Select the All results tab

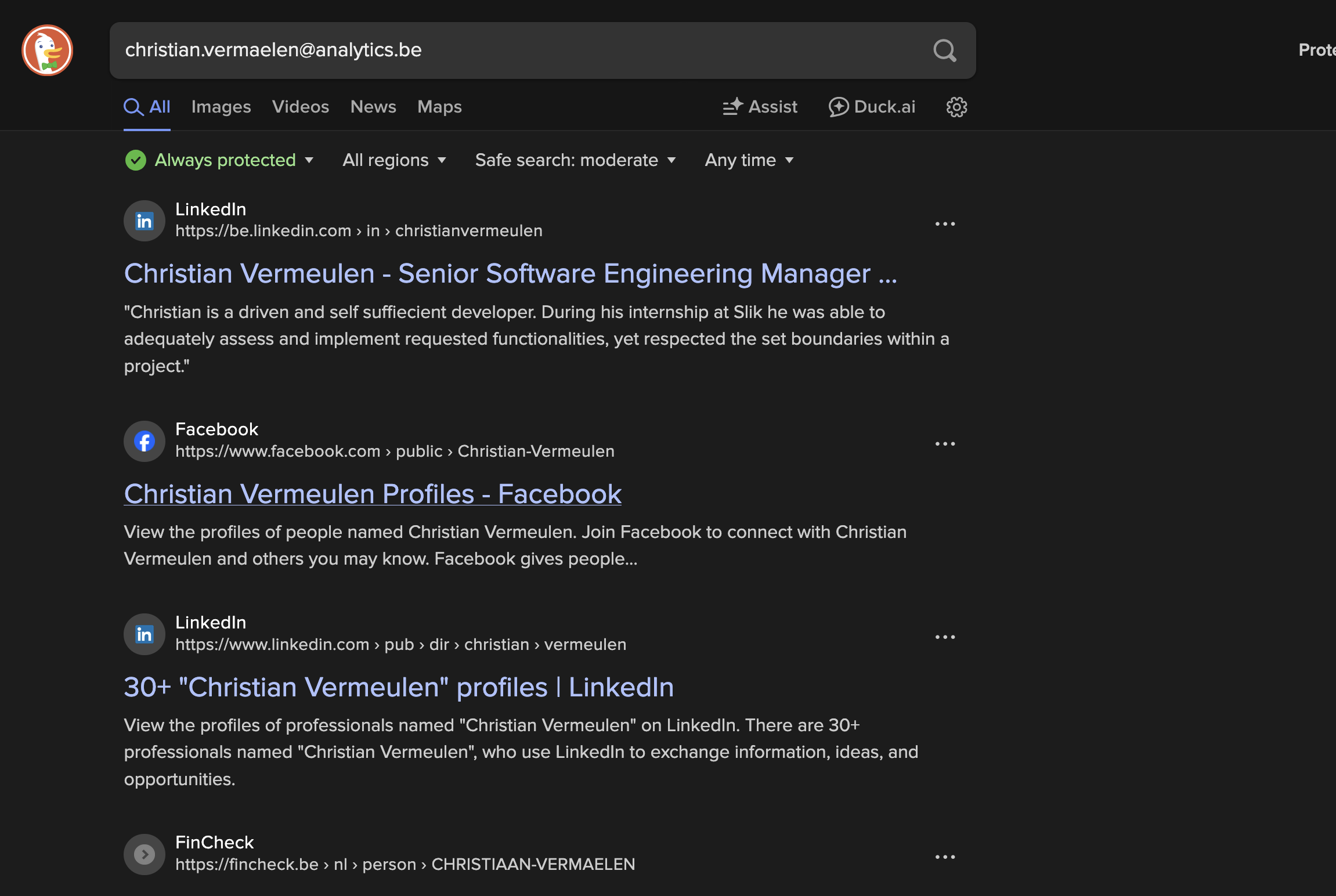point(147,107)
